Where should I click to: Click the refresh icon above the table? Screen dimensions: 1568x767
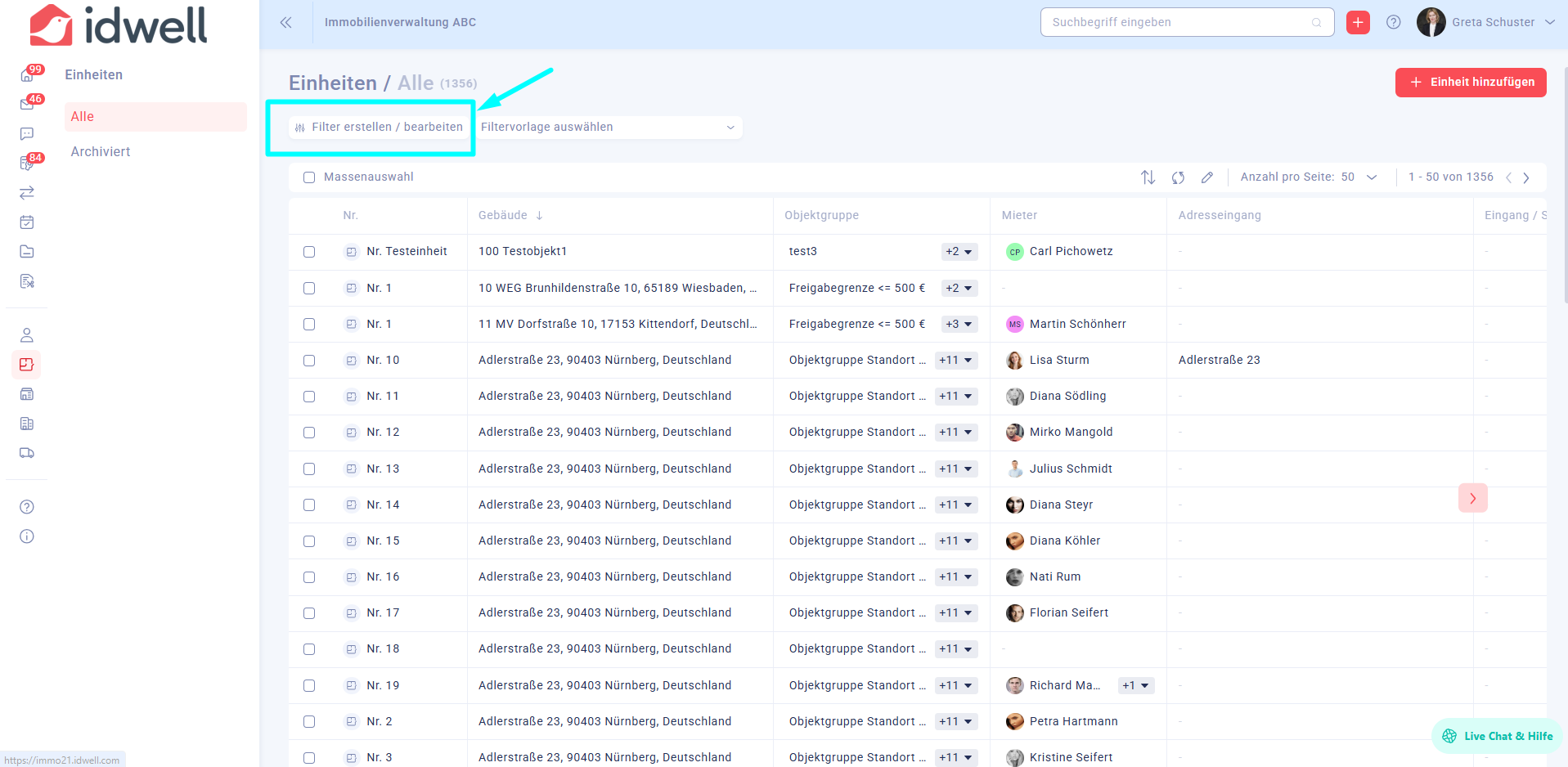[x=1178, y=177]
